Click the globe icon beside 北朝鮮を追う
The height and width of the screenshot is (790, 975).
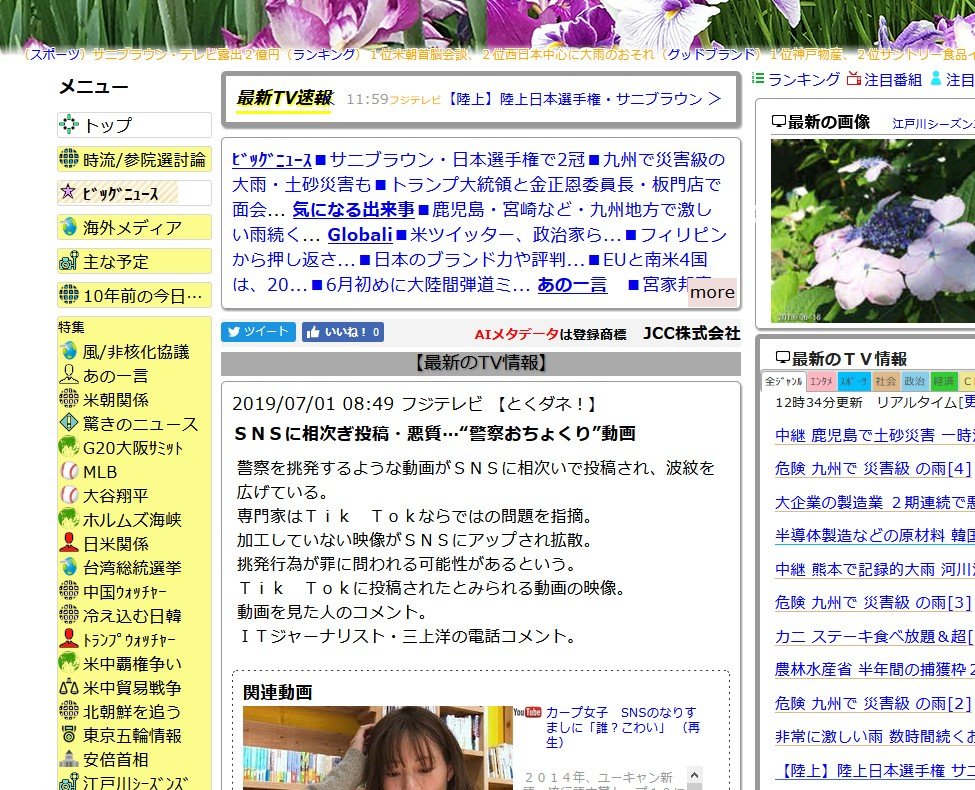click(68, 711)
